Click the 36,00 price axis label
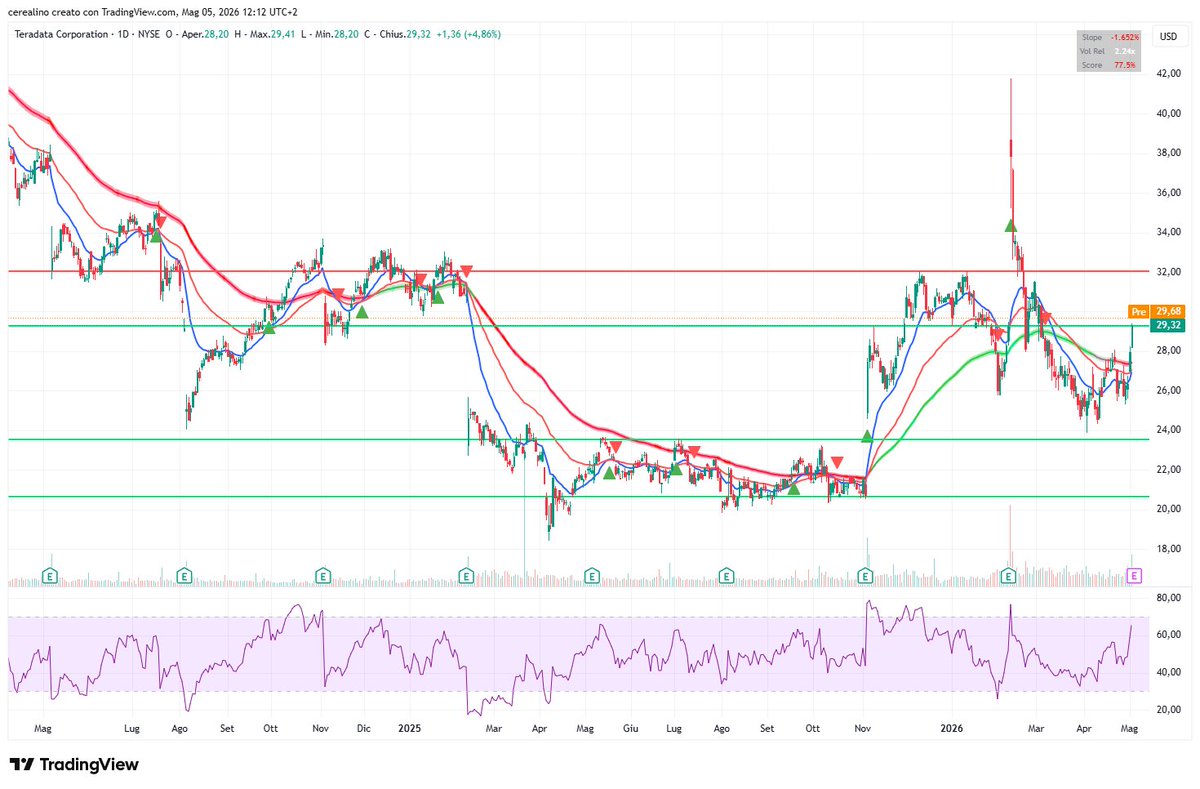Viewport: 1200px width, 789px height. pyautogui.click(x=1168, y=193)
